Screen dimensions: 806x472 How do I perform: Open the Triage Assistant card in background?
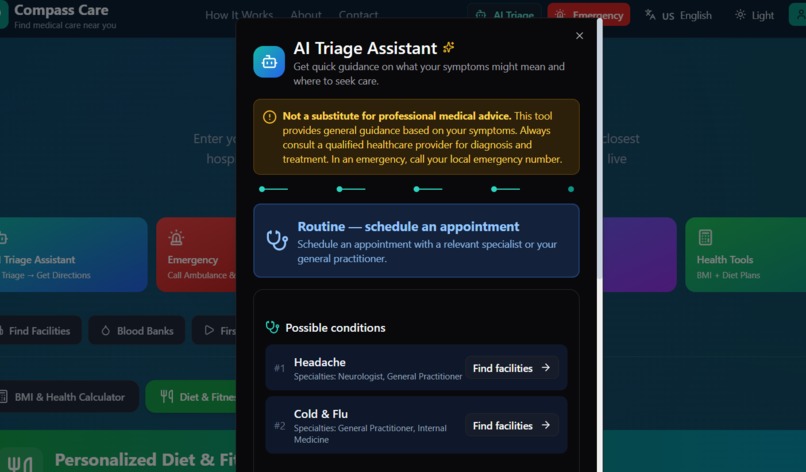point(72,255)
